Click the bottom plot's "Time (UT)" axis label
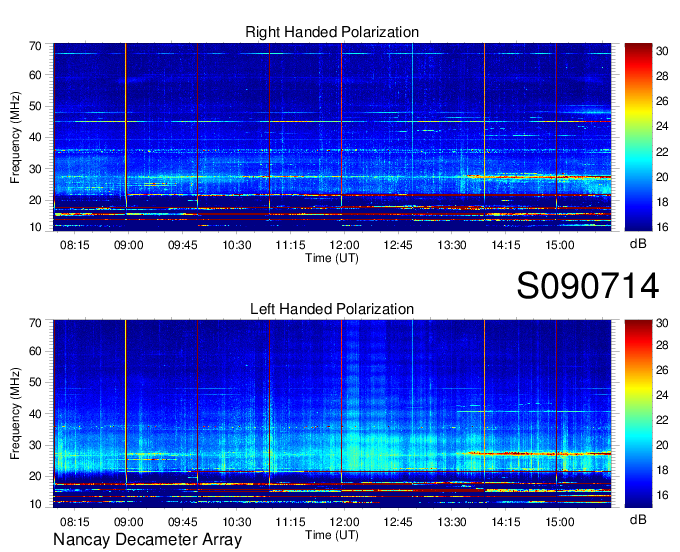The width and height of the screenshot is (680, 552). (x=332, y=535)
